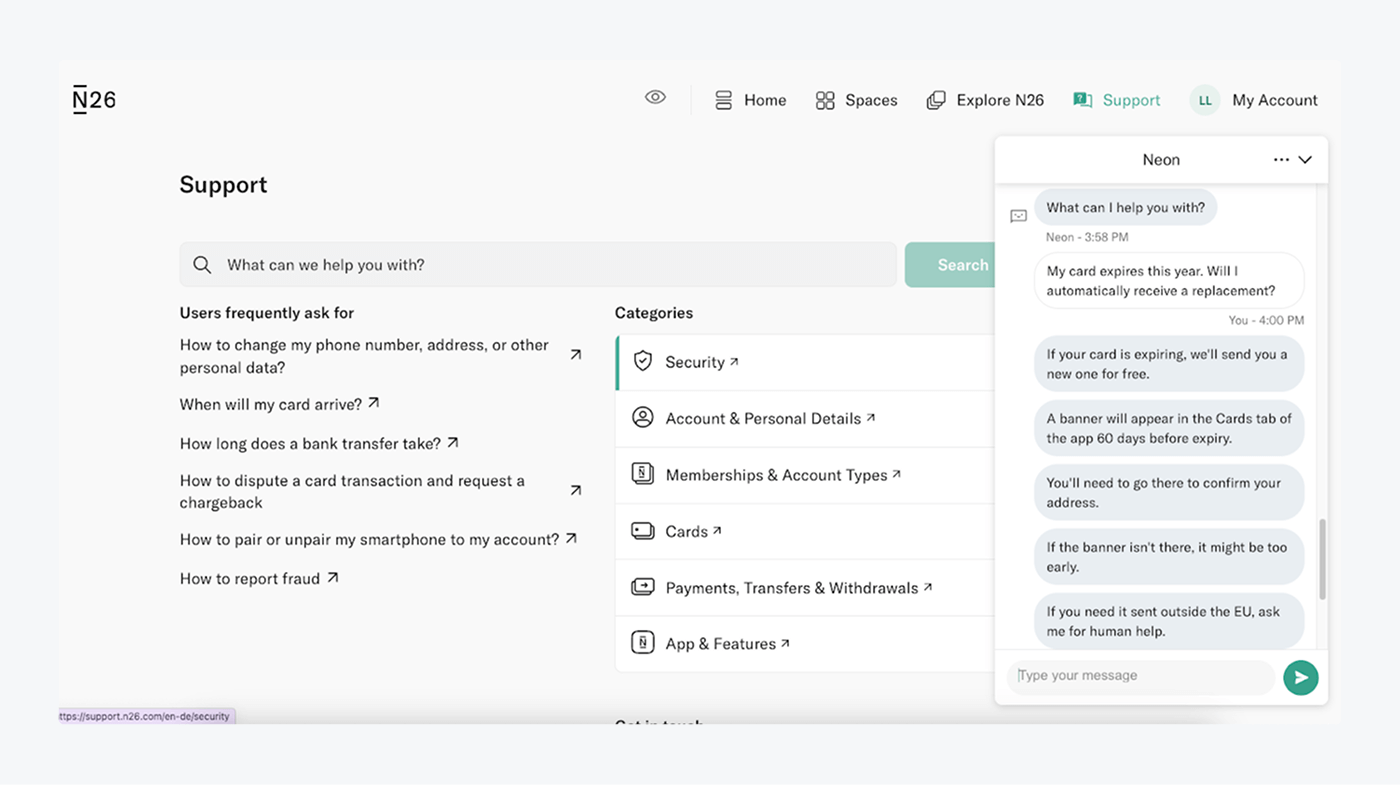Screen dimensions: 1400x785
Task: Click the App & Features icon
Action: pyautogui.click(x=643, y=643)
